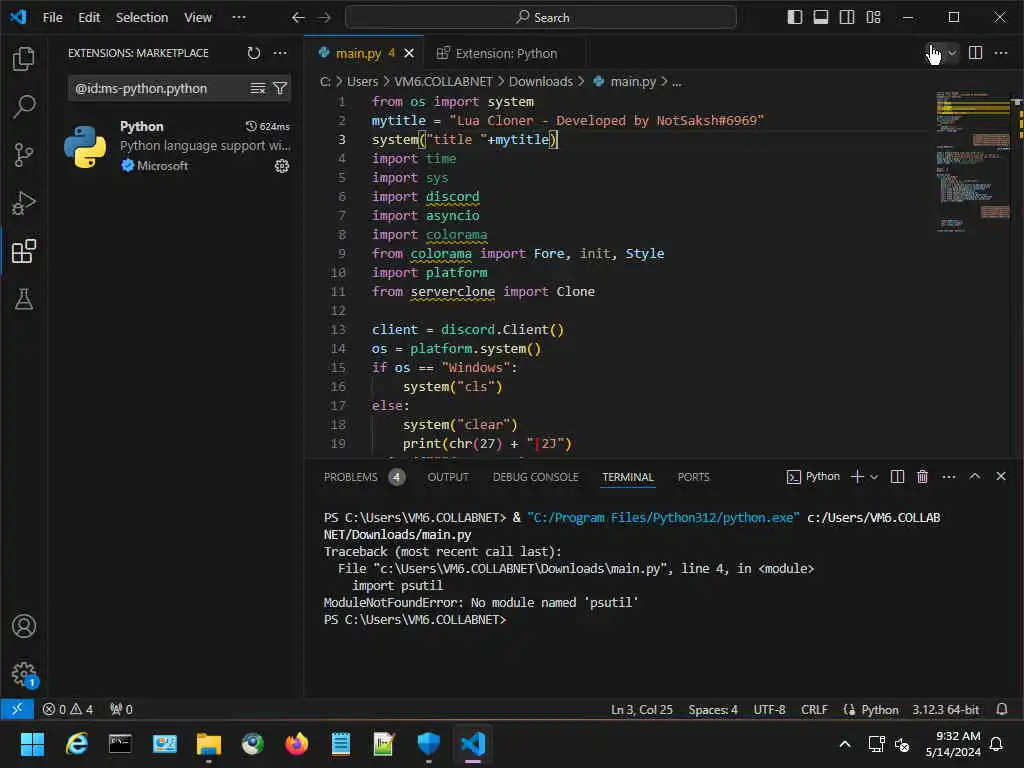Open the Explorer view in activity bar
The height and width of the screenshot is (768, 1024).
tap(24, 59)
